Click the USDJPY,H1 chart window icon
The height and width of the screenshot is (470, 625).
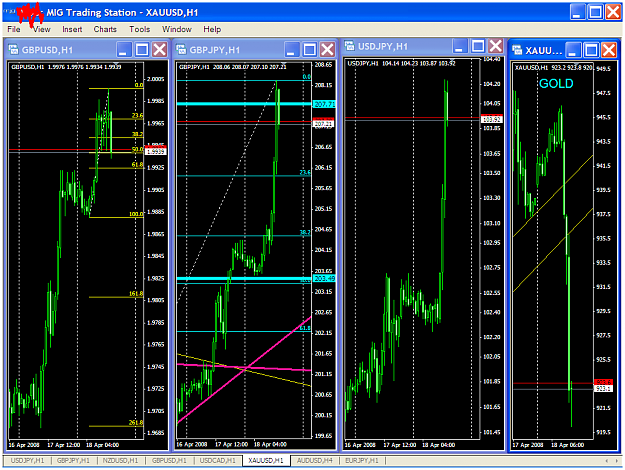pos(350,46)
